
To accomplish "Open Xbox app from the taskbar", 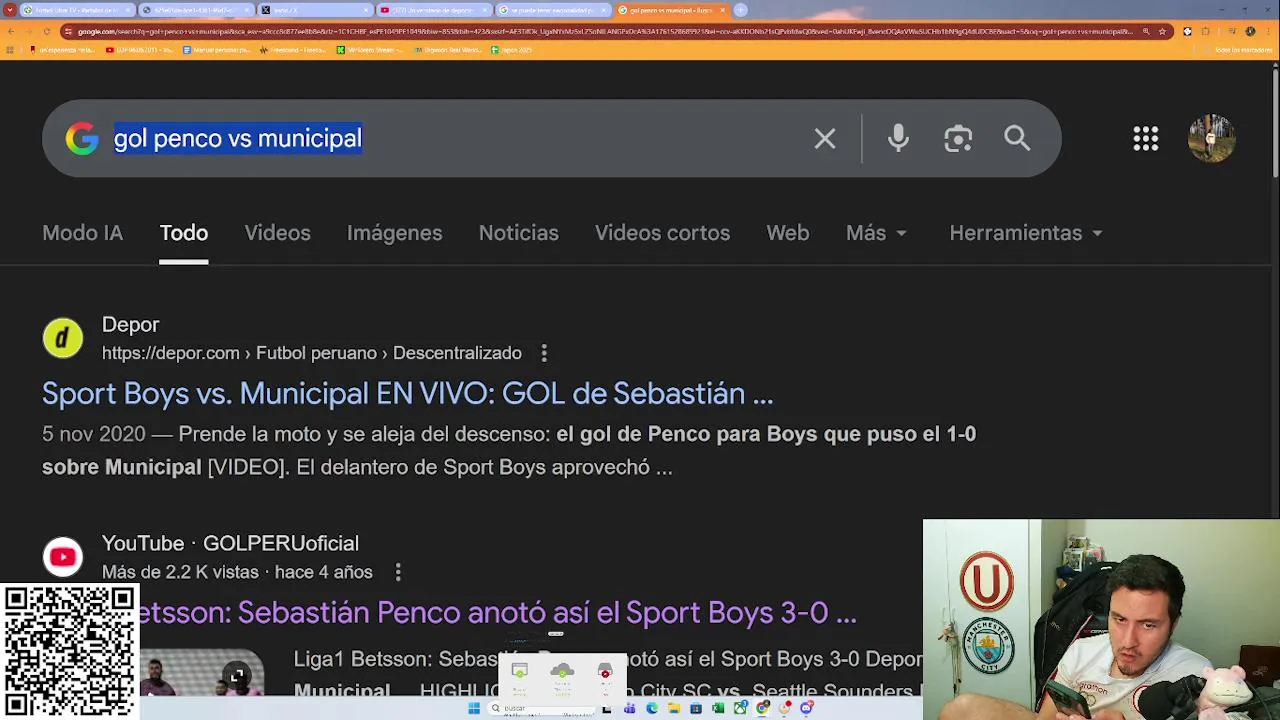I will click(x=740, y=708).
